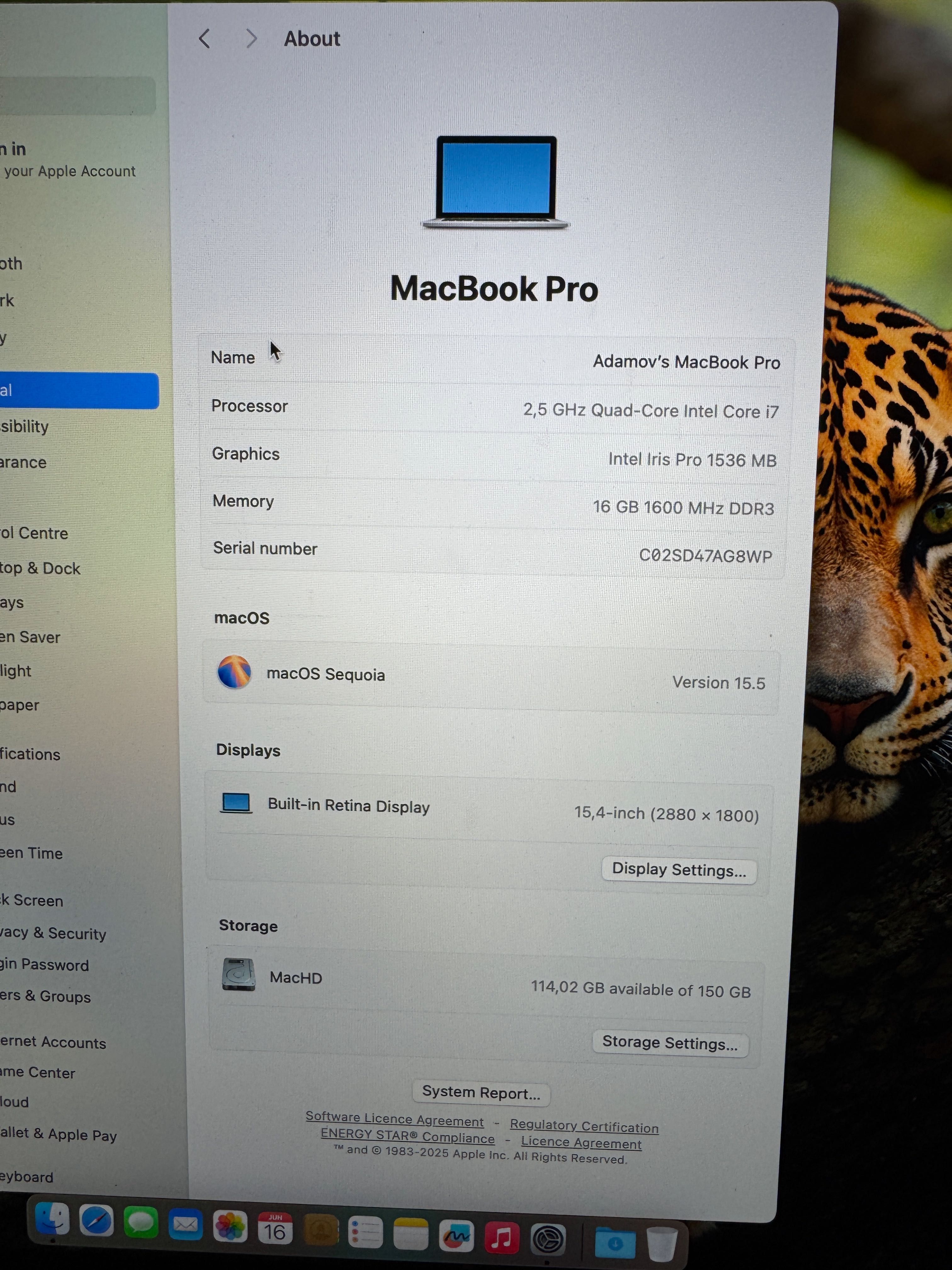Open ENERGY STAR Compliance link
The image size is (952, 1270).
coord(407,1136)
